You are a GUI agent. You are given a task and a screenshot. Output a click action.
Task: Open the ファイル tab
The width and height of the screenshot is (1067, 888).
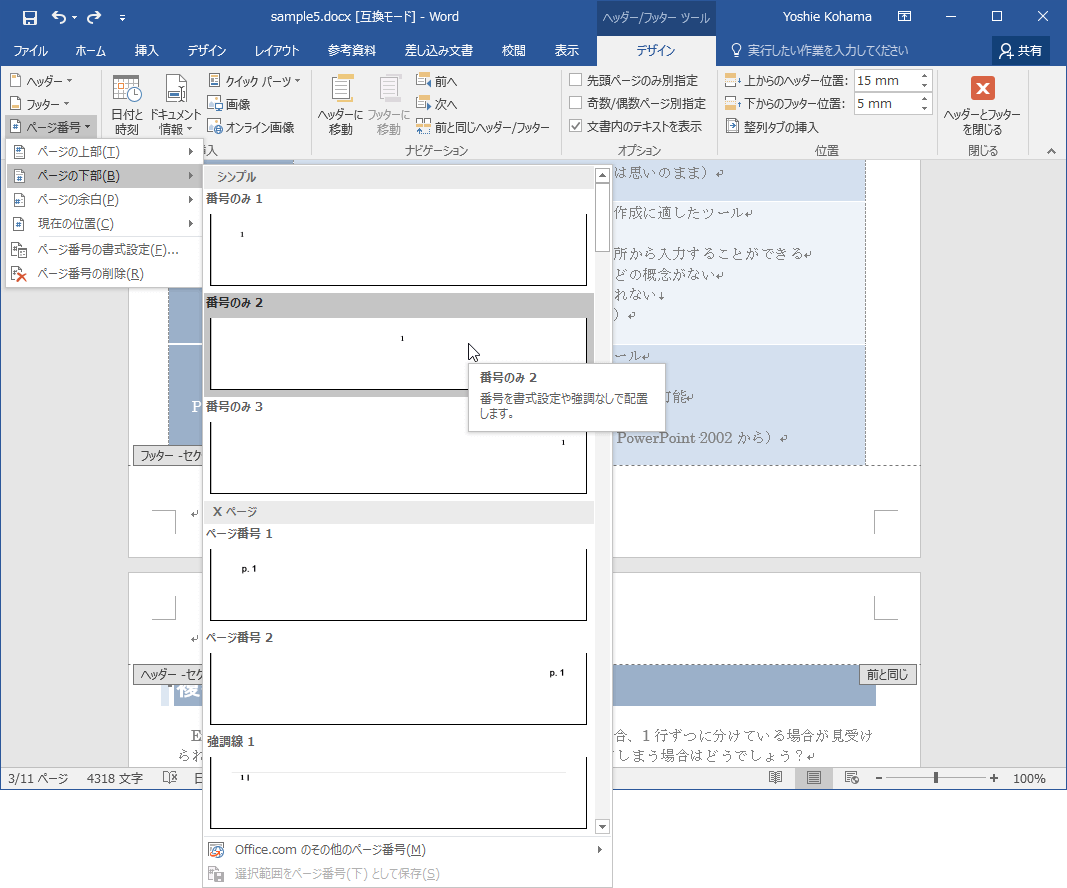pyautogui.click(x=31, y=50)
